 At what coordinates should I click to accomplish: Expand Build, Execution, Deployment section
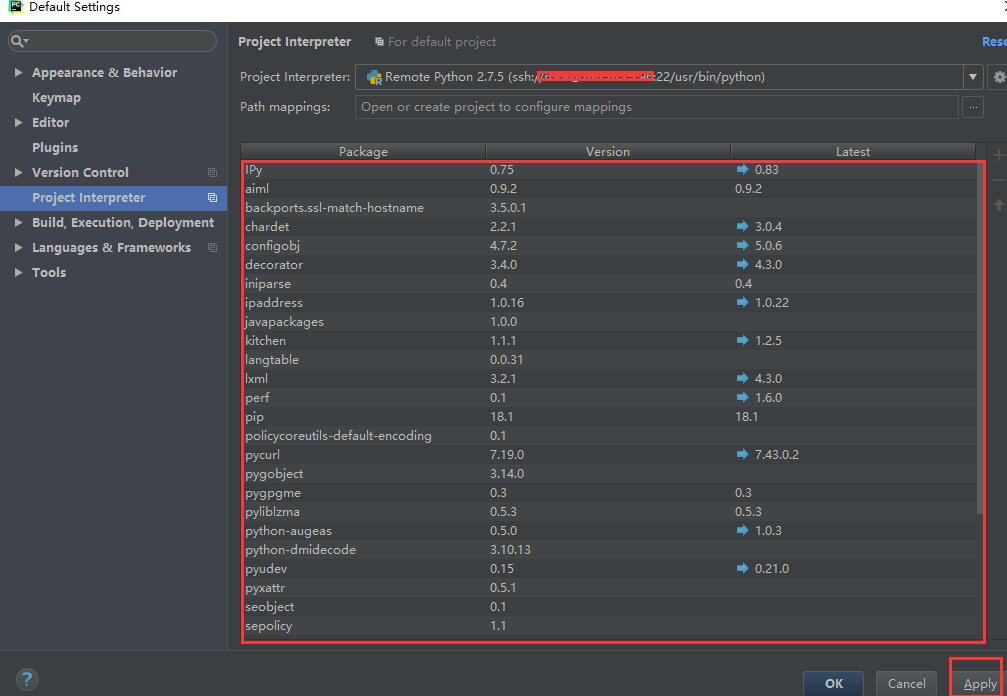pos(18,223)
